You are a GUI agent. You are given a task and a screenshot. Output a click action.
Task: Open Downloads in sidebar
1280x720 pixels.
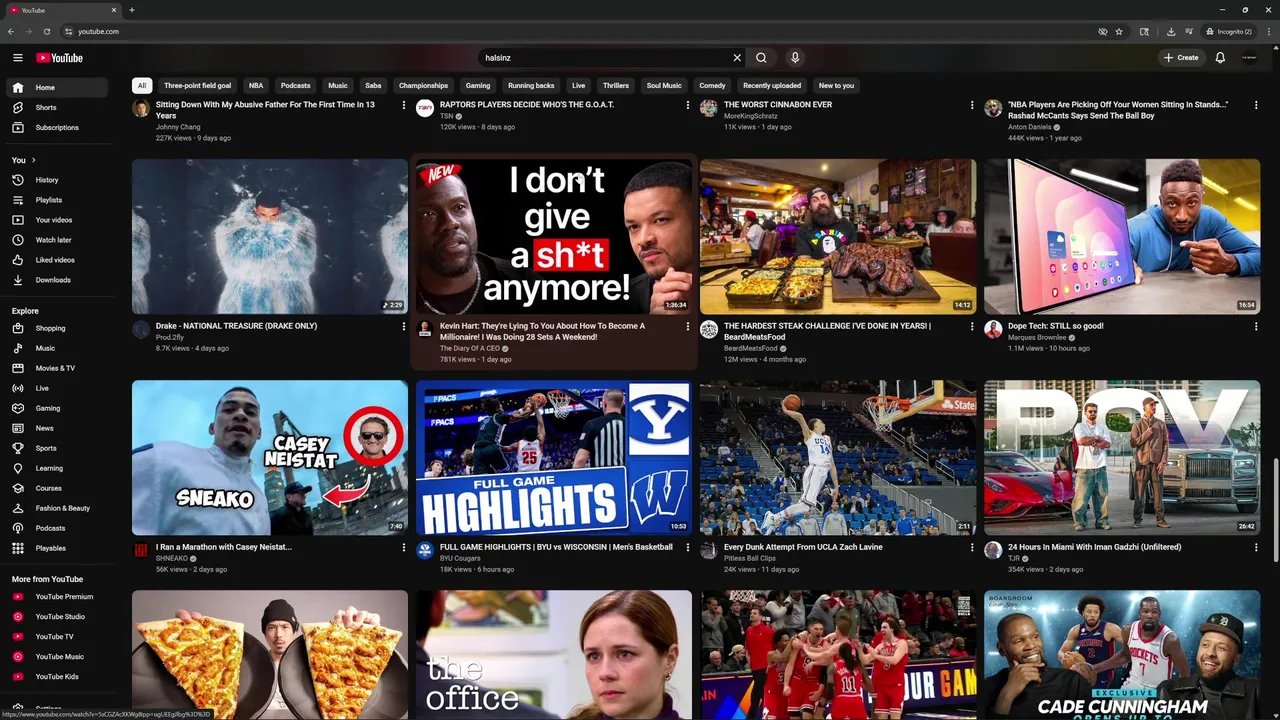[56, 280]
